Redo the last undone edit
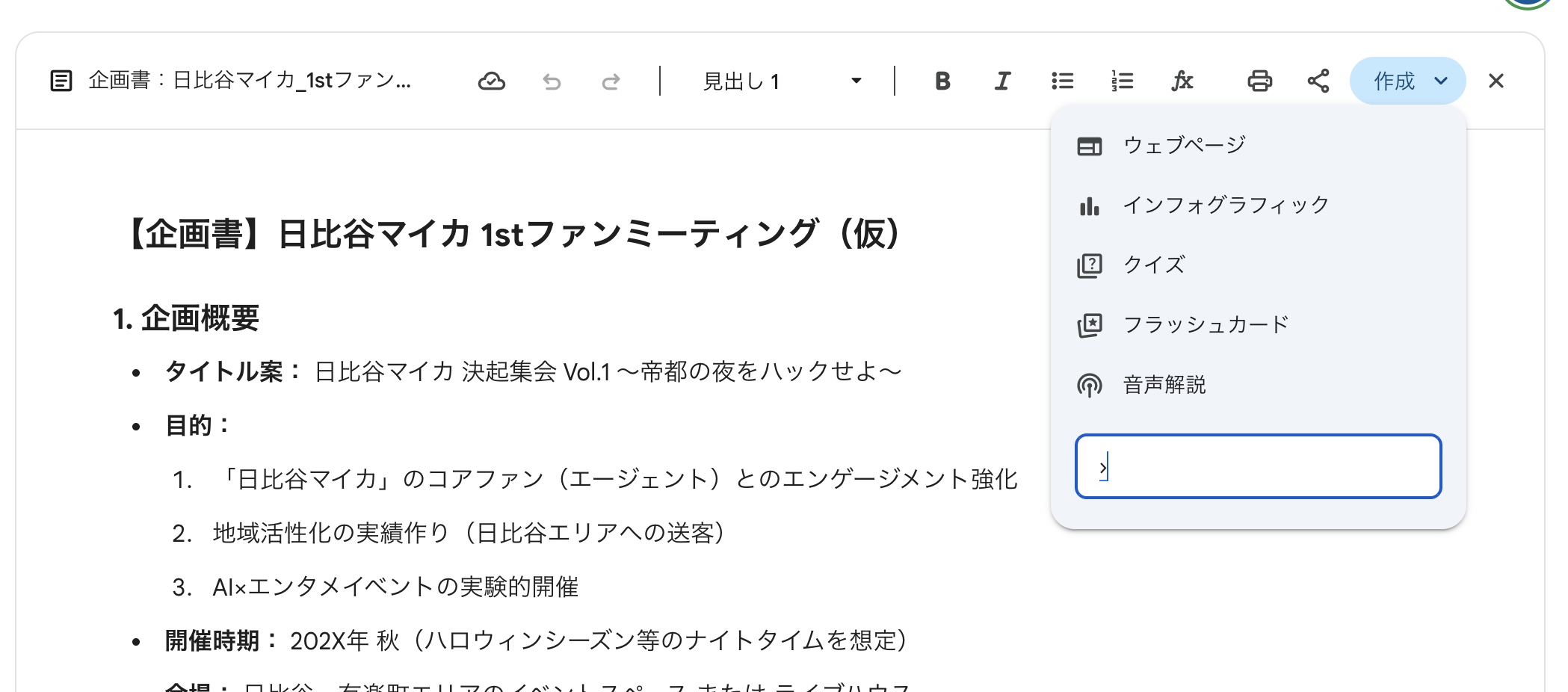The width and height of the screenshot is (1568, 692). (x=611, y=81)
